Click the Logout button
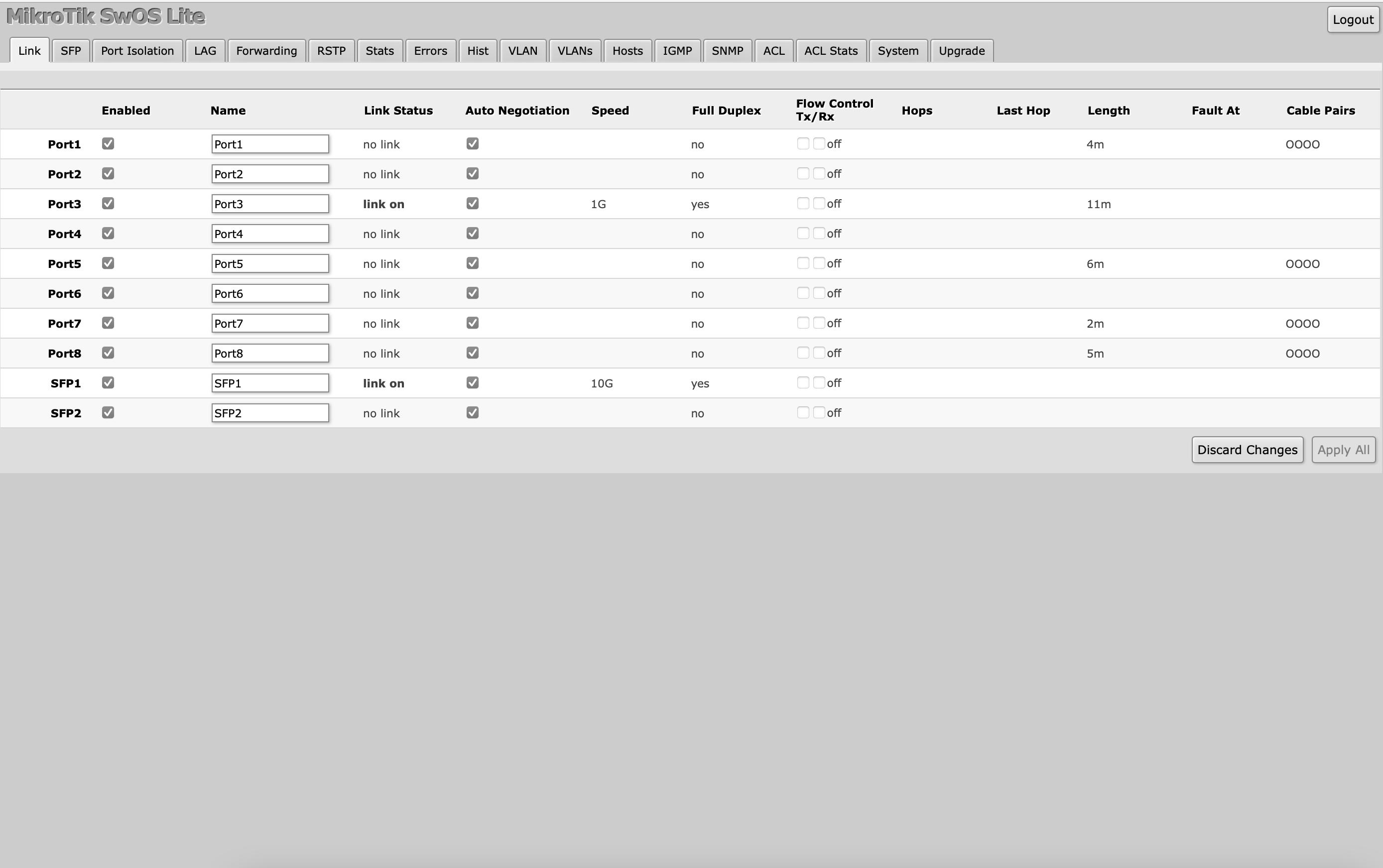 [x=1353, y=19]
